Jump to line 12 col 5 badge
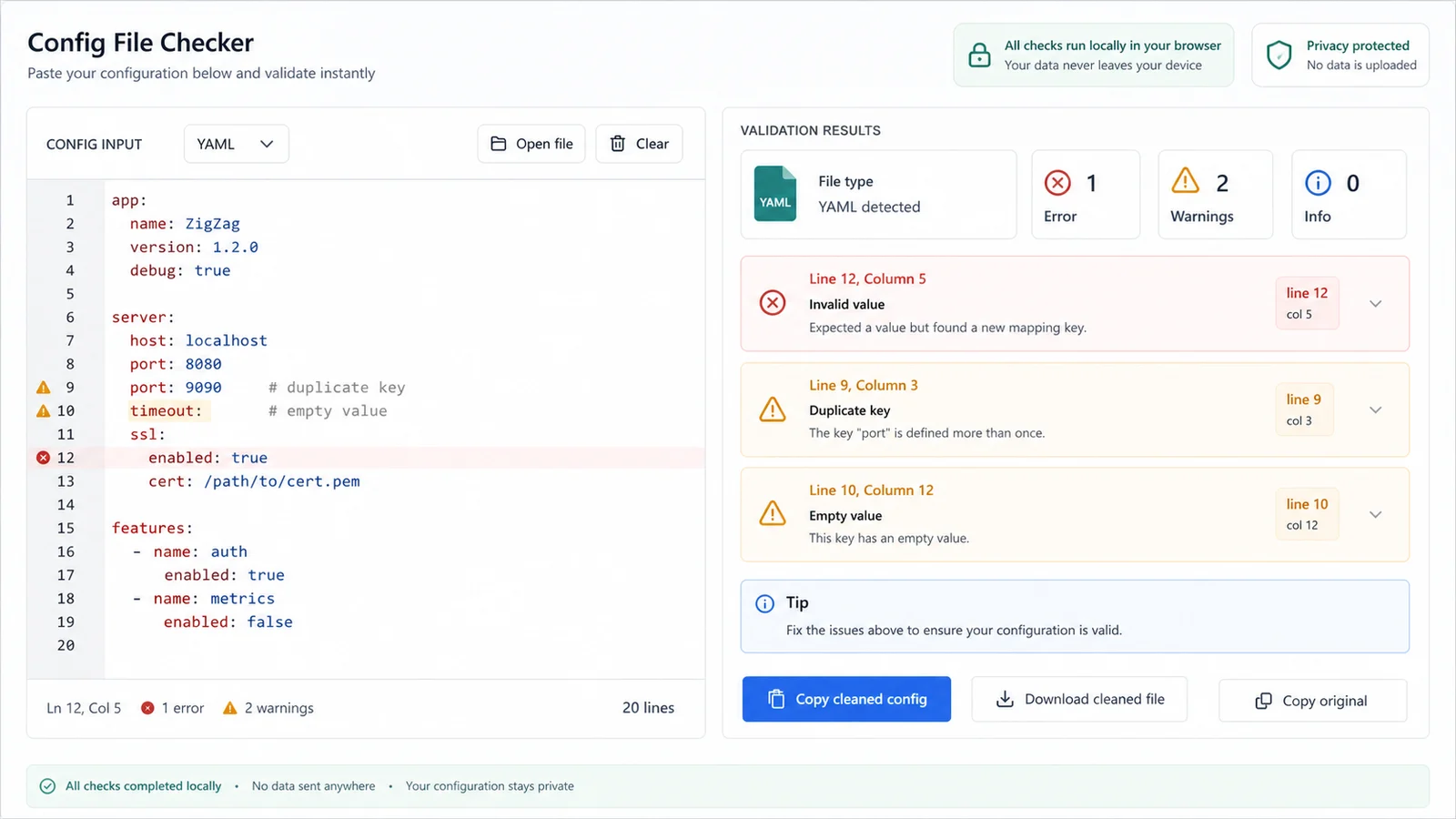Viewport: 1456px width, 819px height. 1307,303
